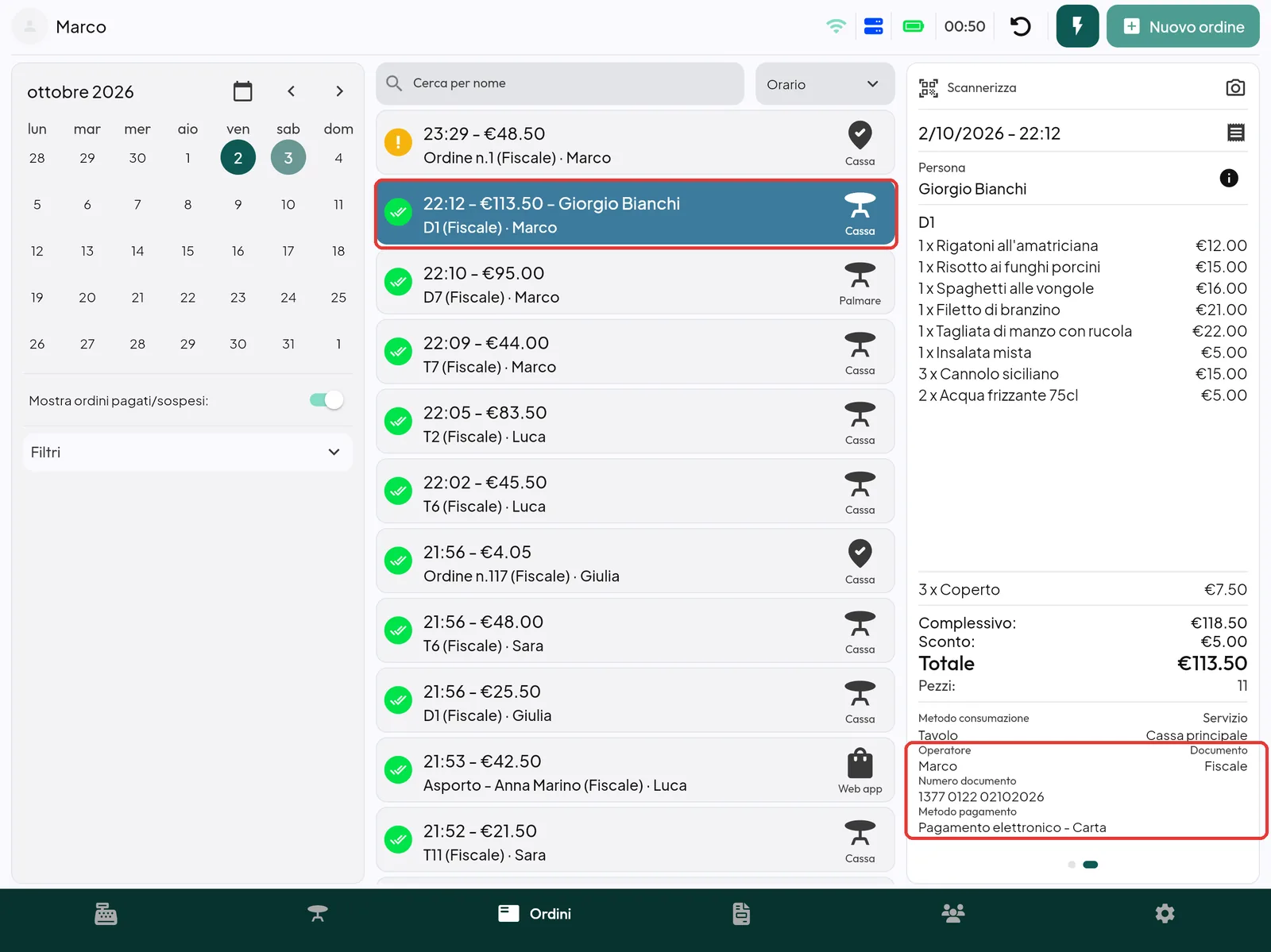
Task: Go to previous month arrow
Action: click(292, 91)
